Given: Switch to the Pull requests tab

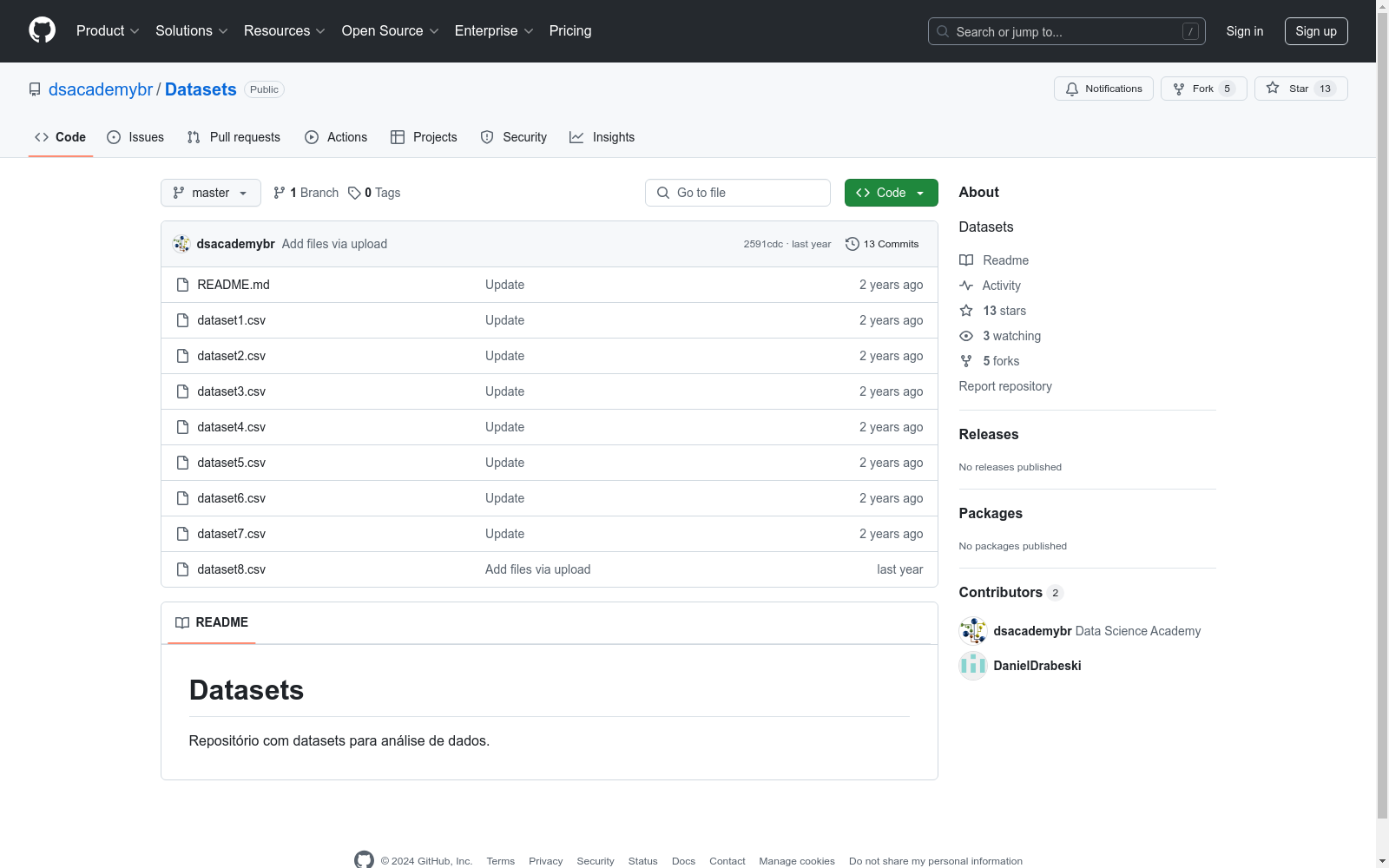Looking at the screenshot, I should [x=234, y=137].
